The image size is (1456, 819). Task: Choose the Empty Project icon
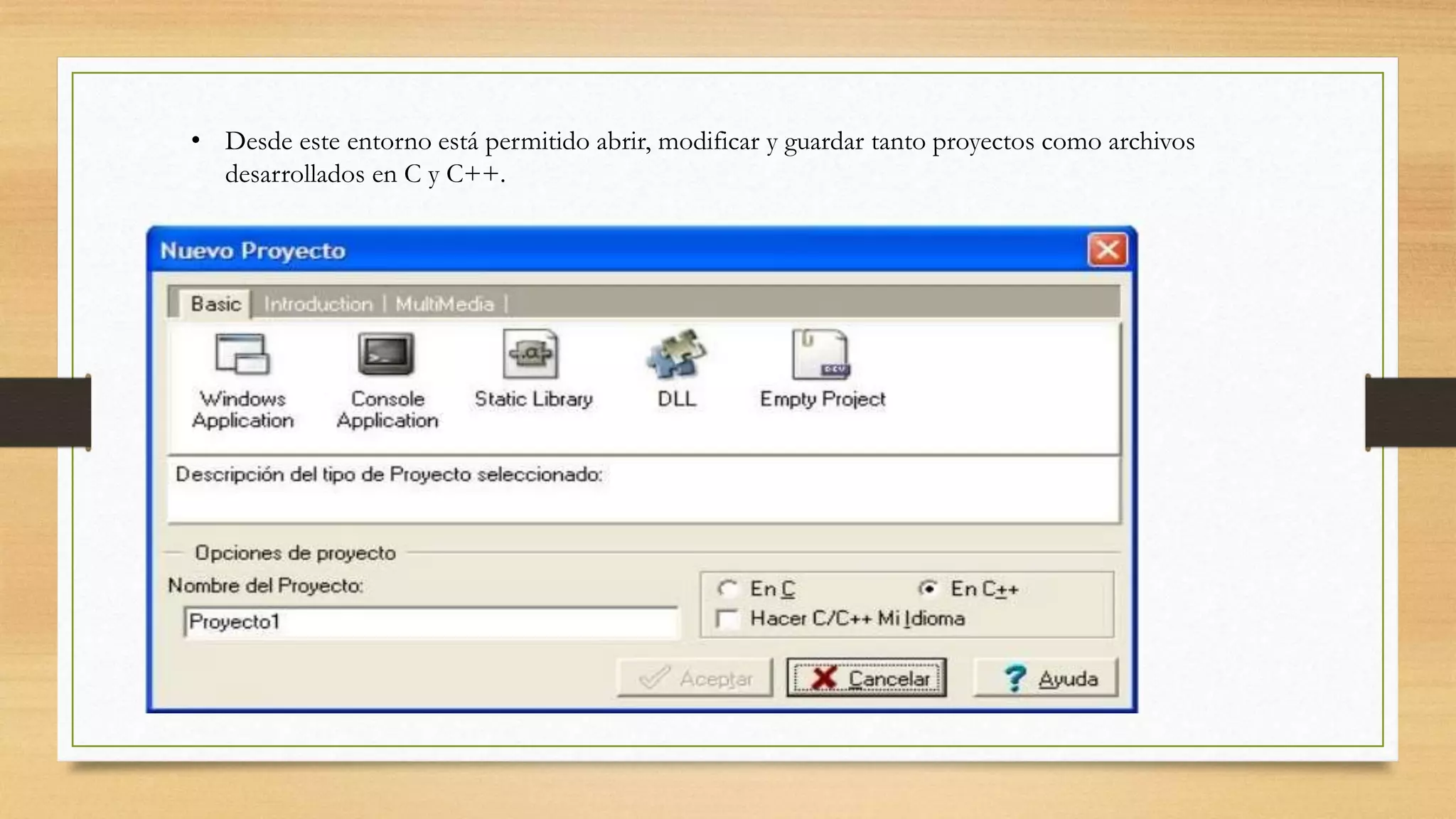point(821,354)
